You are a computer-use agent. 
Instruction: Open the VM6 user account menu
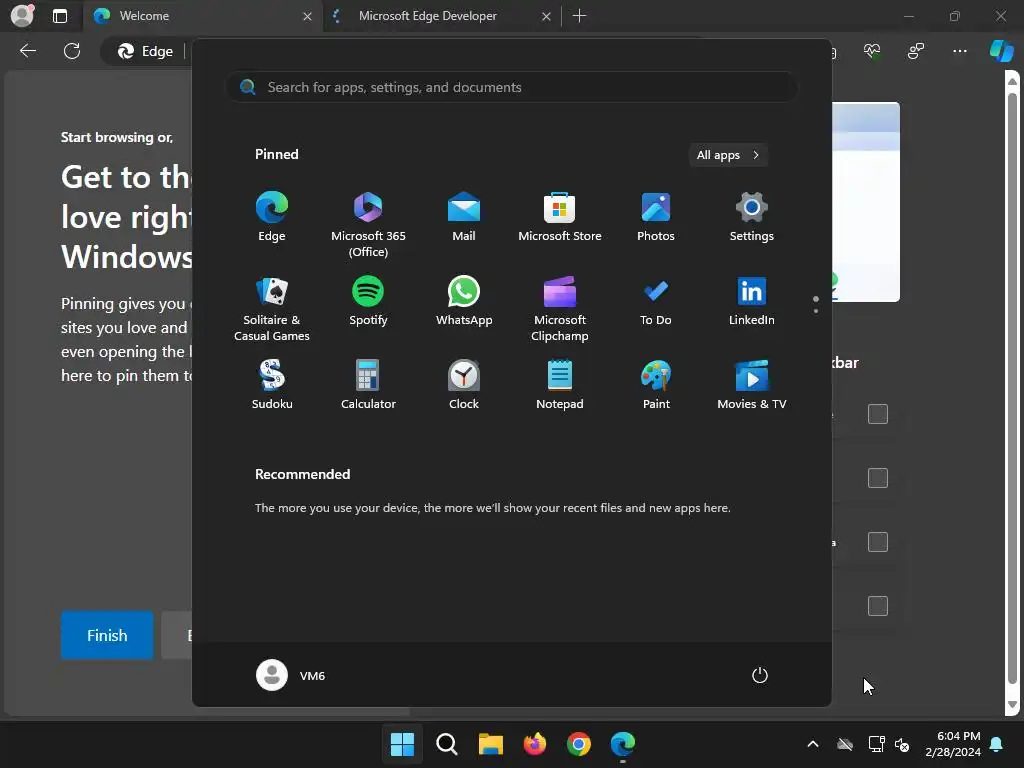pos(291,675)
